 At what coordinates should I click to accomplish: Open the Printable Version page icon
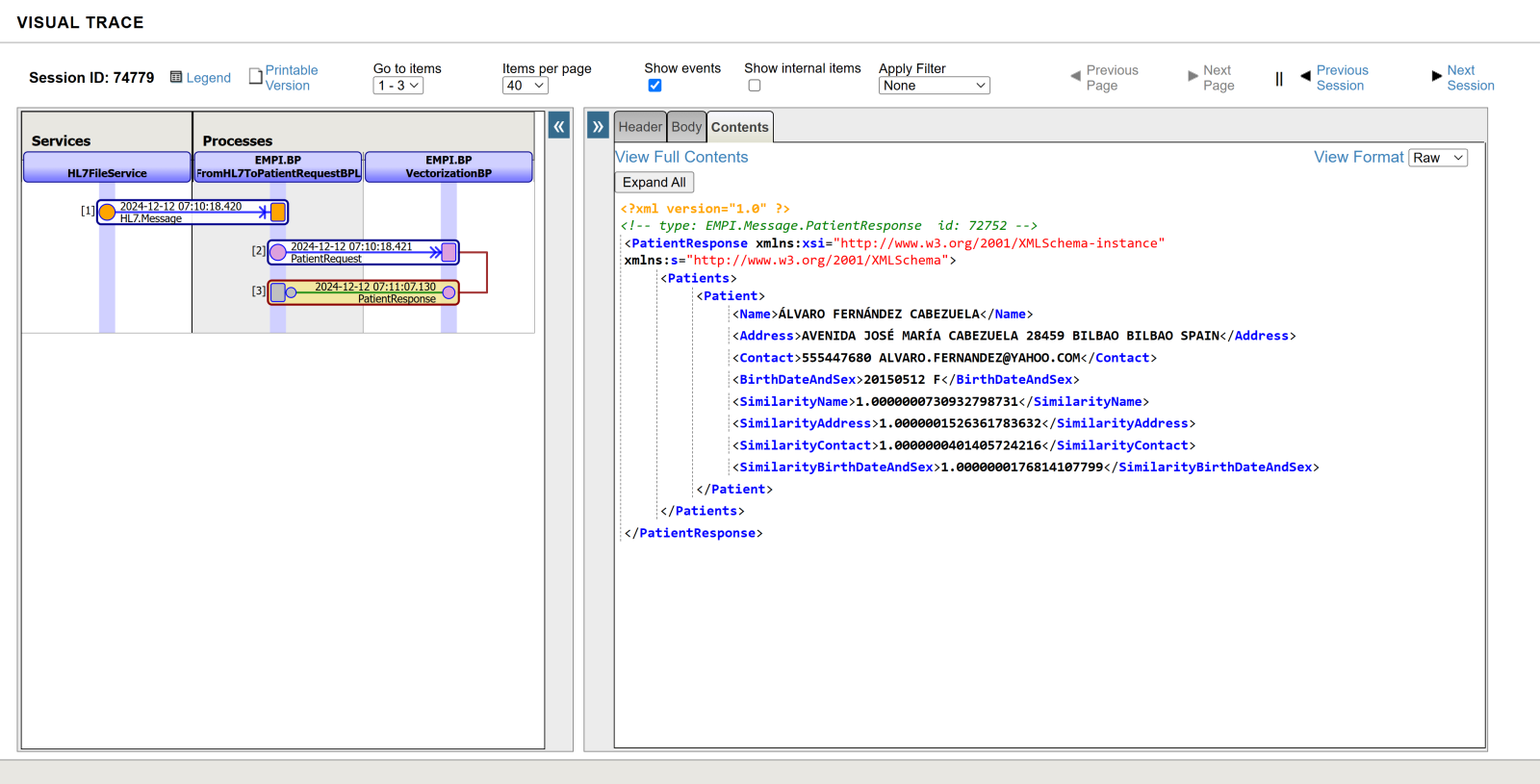(x=256, y=77)
